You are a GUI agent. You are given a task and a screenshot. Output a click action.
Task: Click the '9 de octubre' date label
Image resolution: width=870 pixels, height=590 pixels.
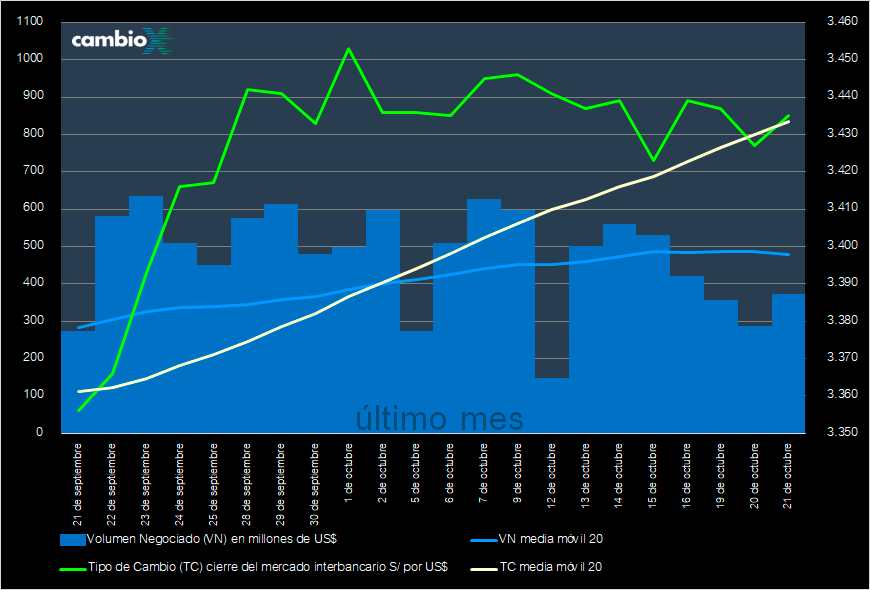point(518,473)
